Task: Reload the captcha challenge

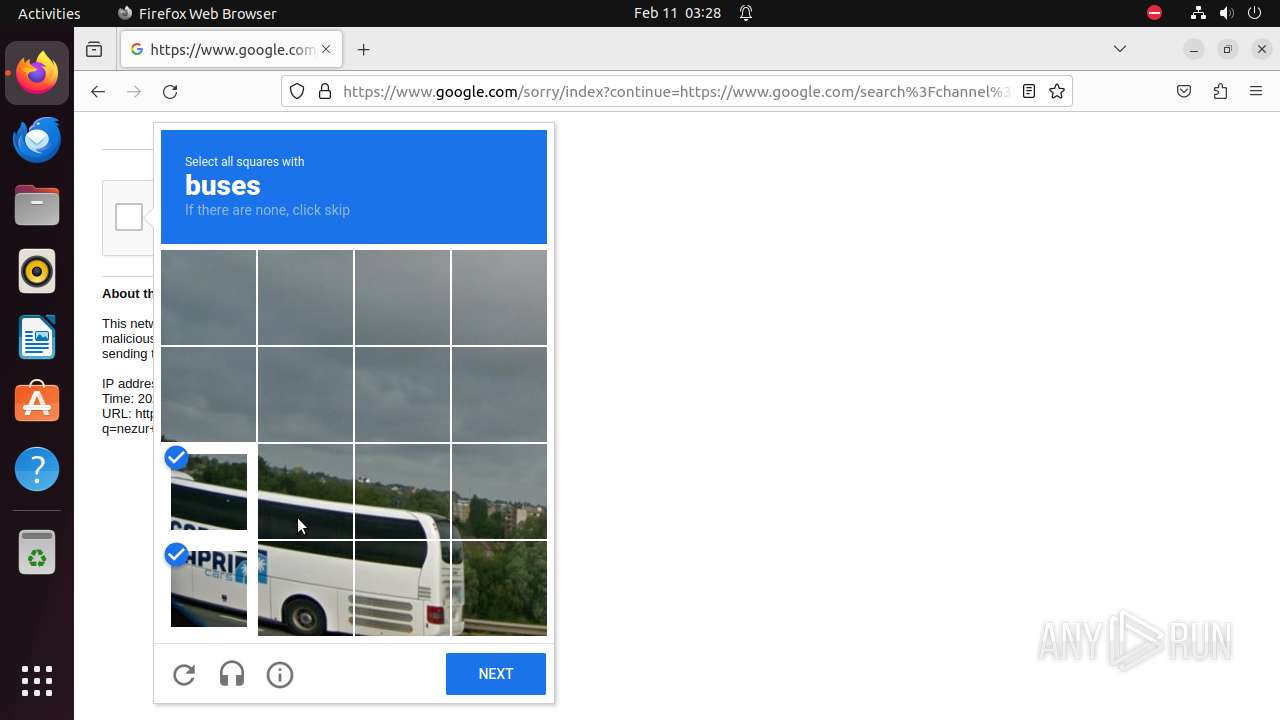Action: coord(184,675)
